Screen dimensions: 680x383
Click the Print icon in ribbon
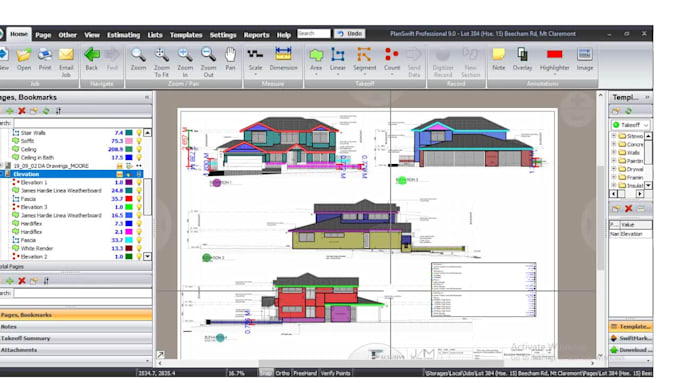(45, 59)
